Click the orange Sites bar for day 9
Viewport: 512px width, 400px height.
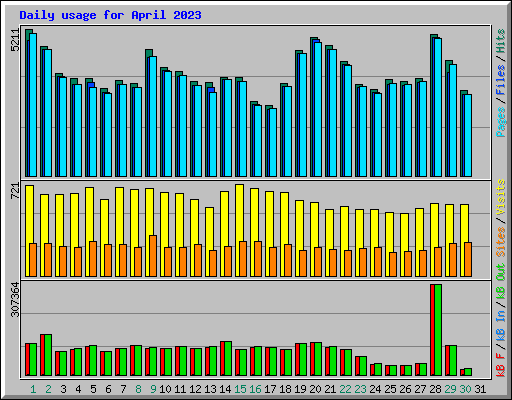coord(153,256)
